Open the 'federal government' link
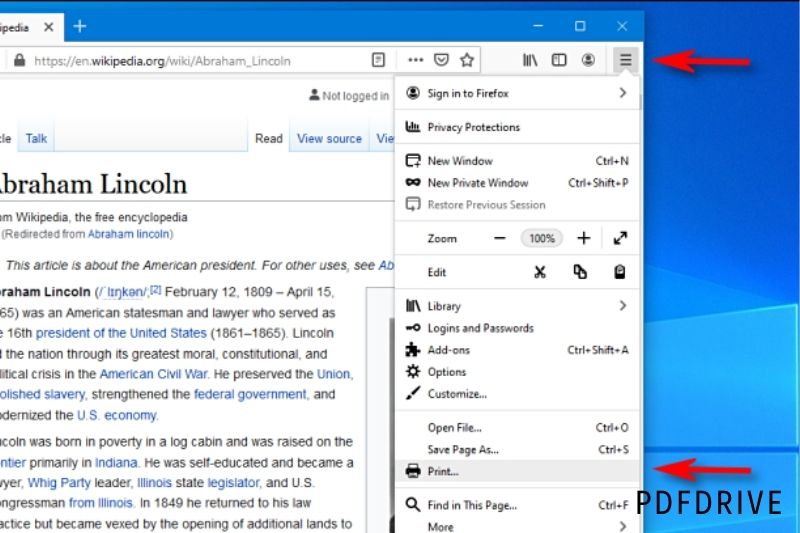800x533 pixels. (x=250, y=394)
